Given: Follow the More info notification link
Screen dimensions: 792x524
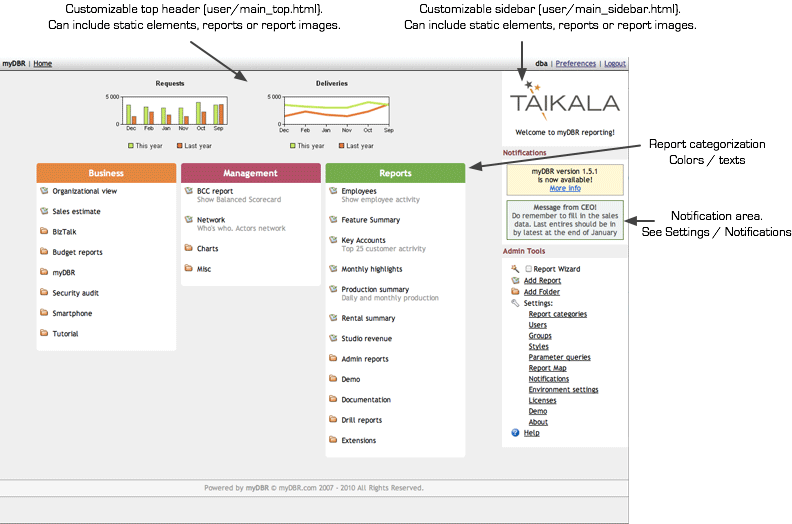Looking at the screenshot, I should click(x=565, y=188).
